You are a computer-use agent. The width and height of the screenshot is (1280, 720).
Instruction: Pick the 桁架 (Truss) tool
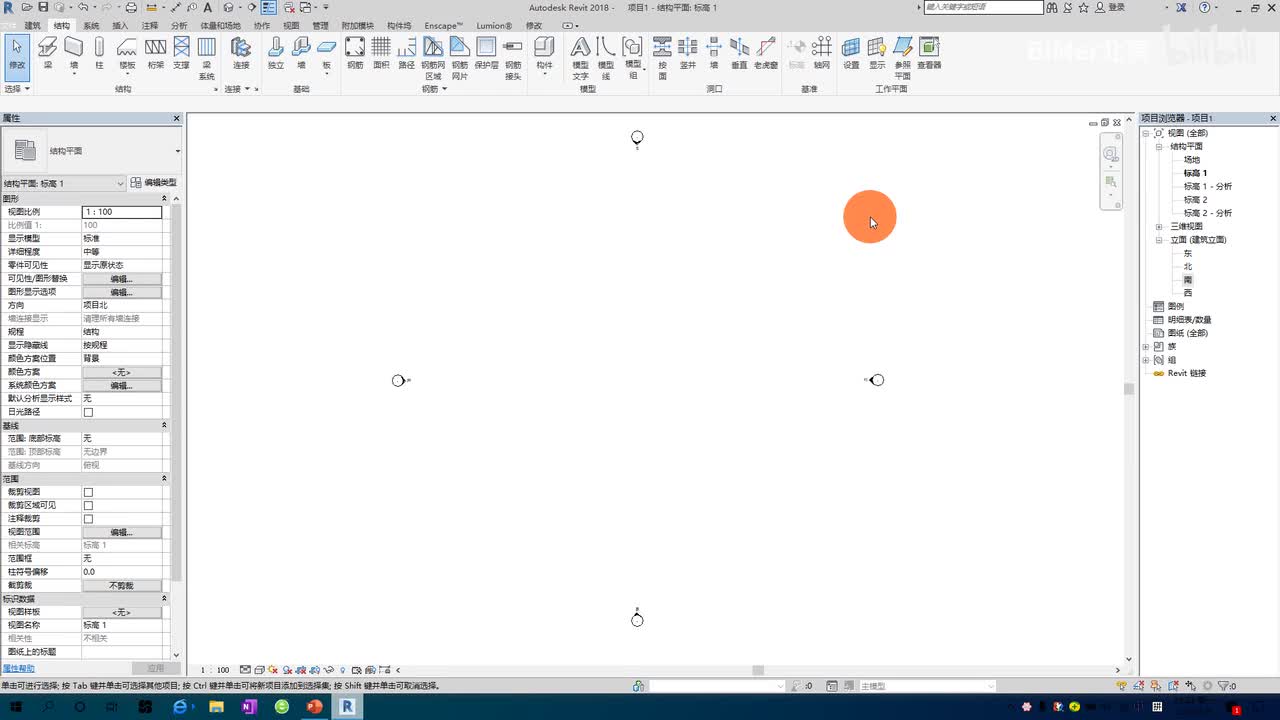[155, 53]
